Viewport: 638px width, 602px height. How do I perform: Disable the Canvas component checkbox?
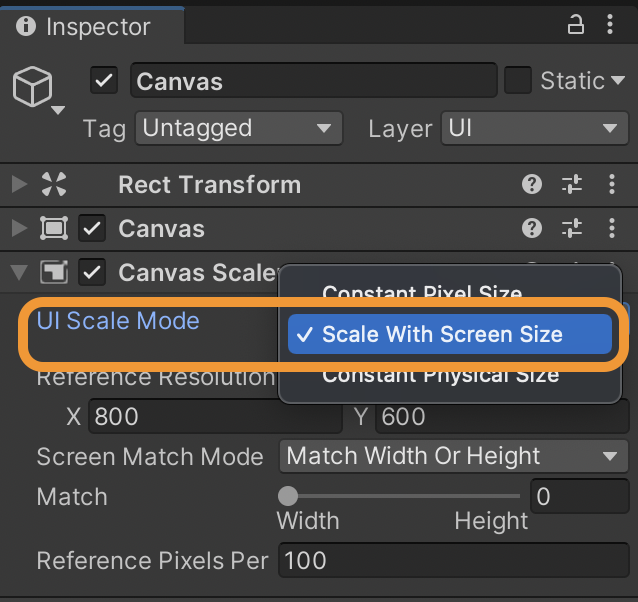[x=92, y=228]
